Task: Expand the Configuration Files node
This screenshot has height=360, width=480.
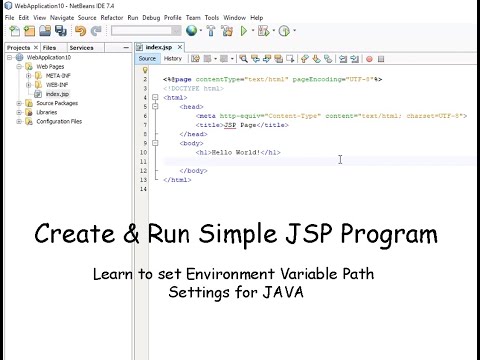Action: tap(19, 122)
